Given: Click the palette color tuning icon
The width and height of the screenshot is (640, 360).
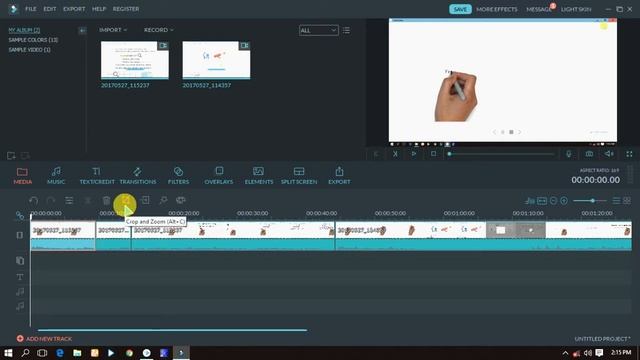Looking at the screenshot, I should click(180, 200).
